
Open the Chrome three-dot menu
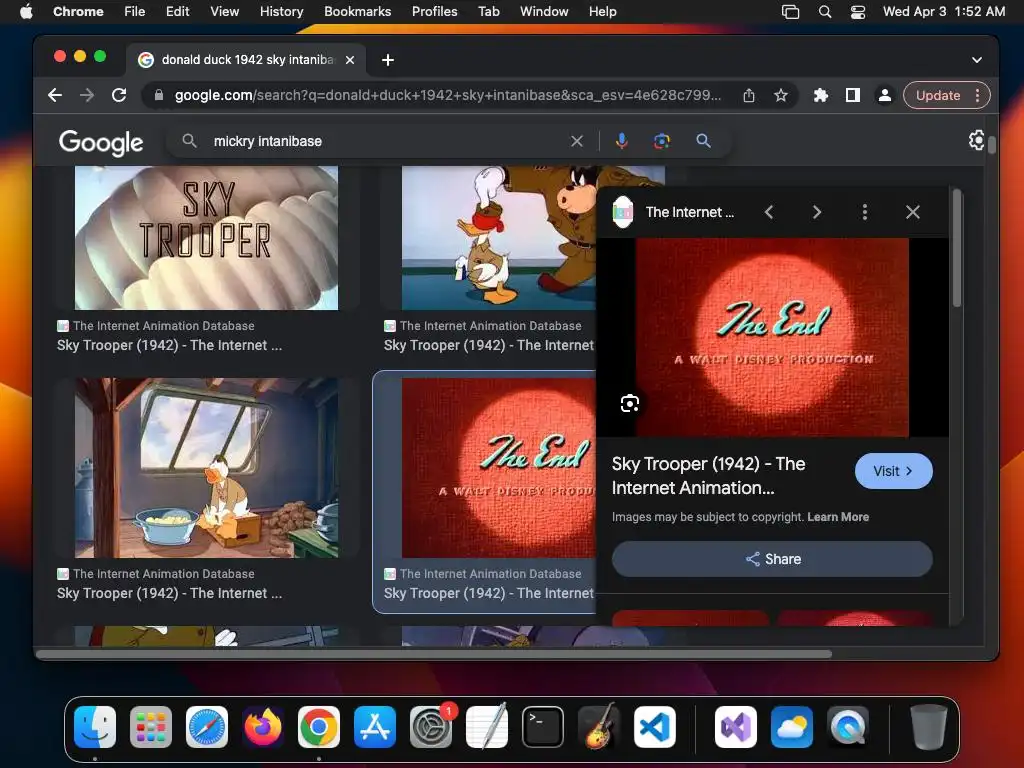point(978,95)
